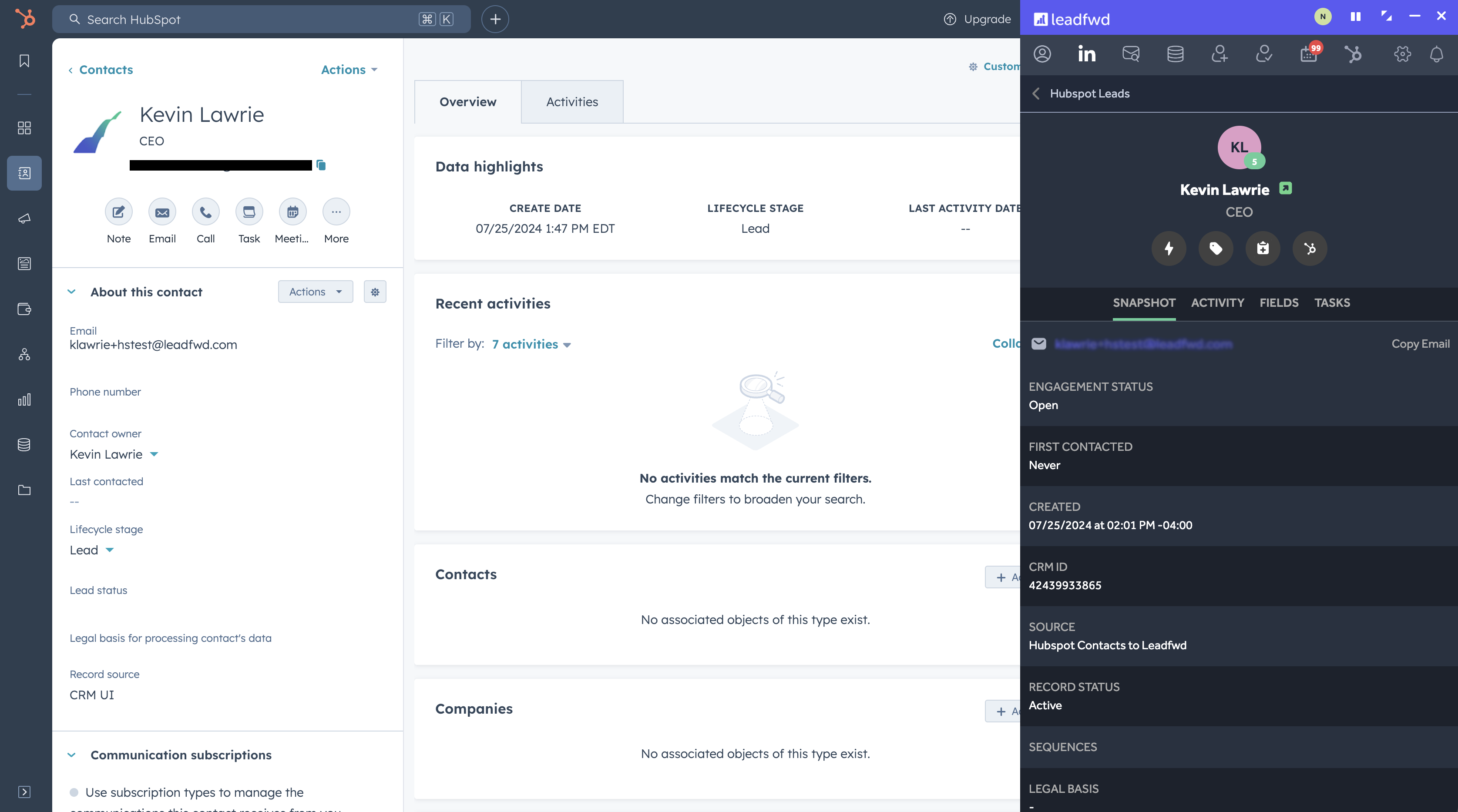Open the LinkedIn icon in leadfwd toolbar

click(1087, 54)
